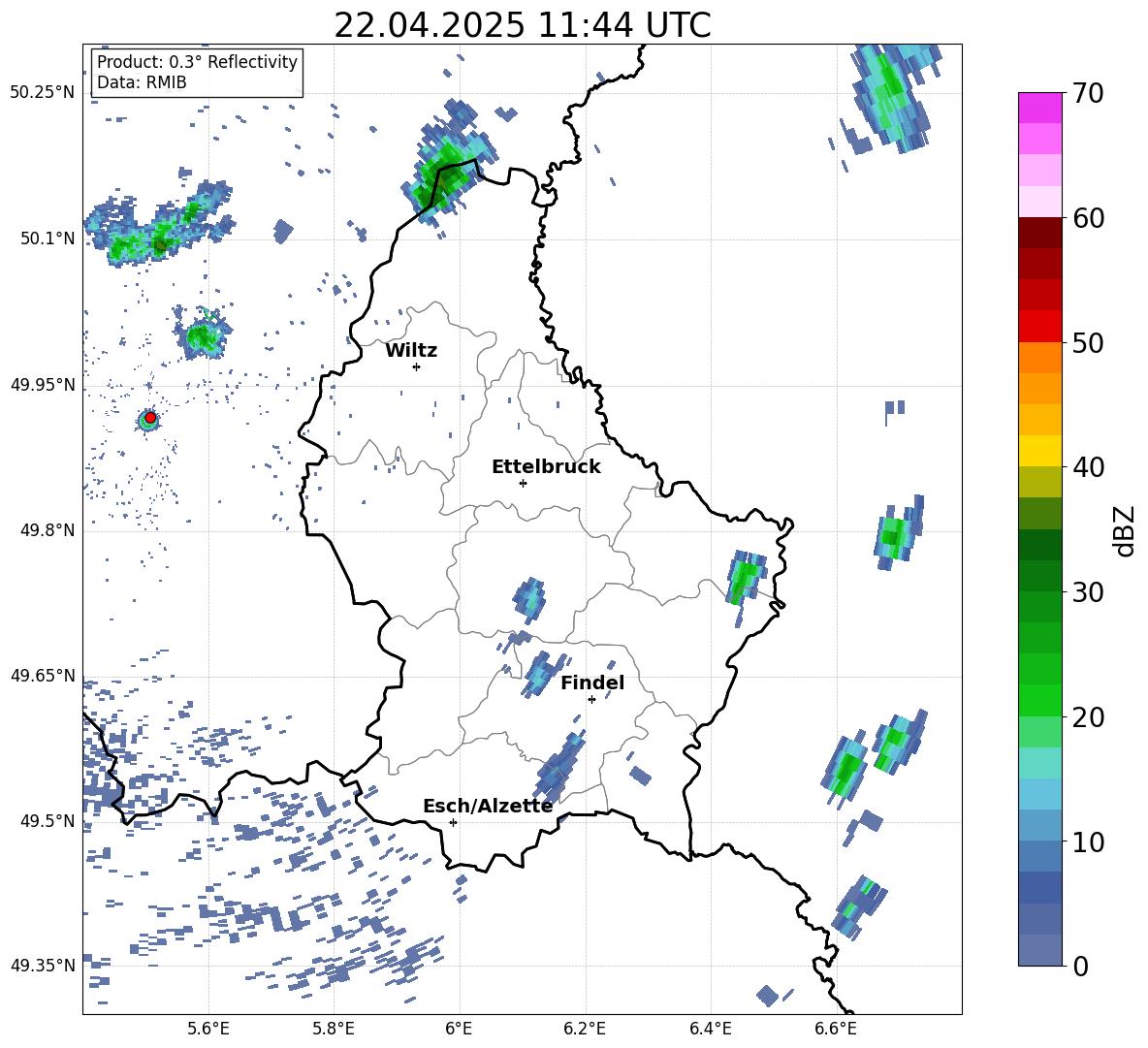Image resolution: width=1148 pixels, height=1048 pixels.
Task: Click the 49.95°N latitude label
Action: [43, 384]
